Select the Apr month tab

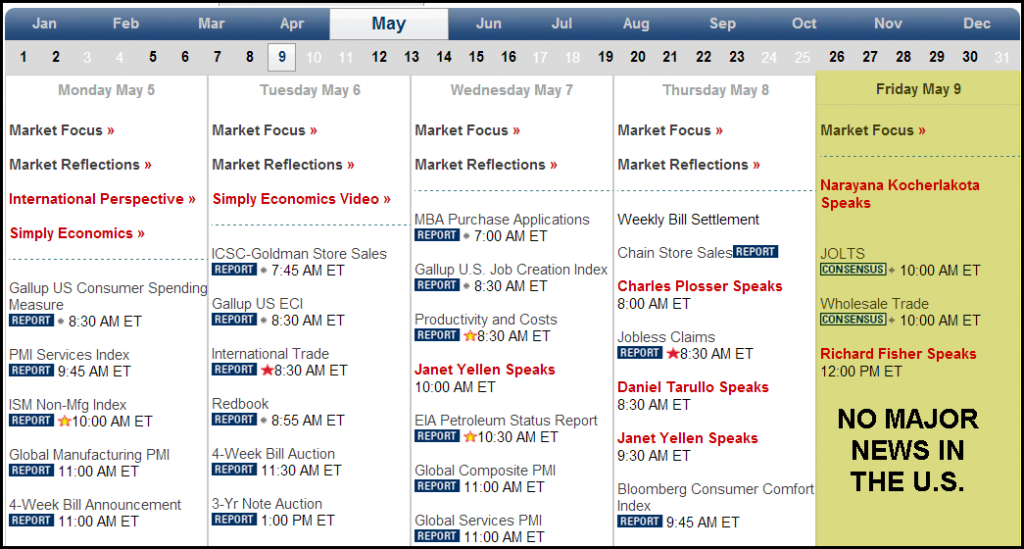point(291,24)
